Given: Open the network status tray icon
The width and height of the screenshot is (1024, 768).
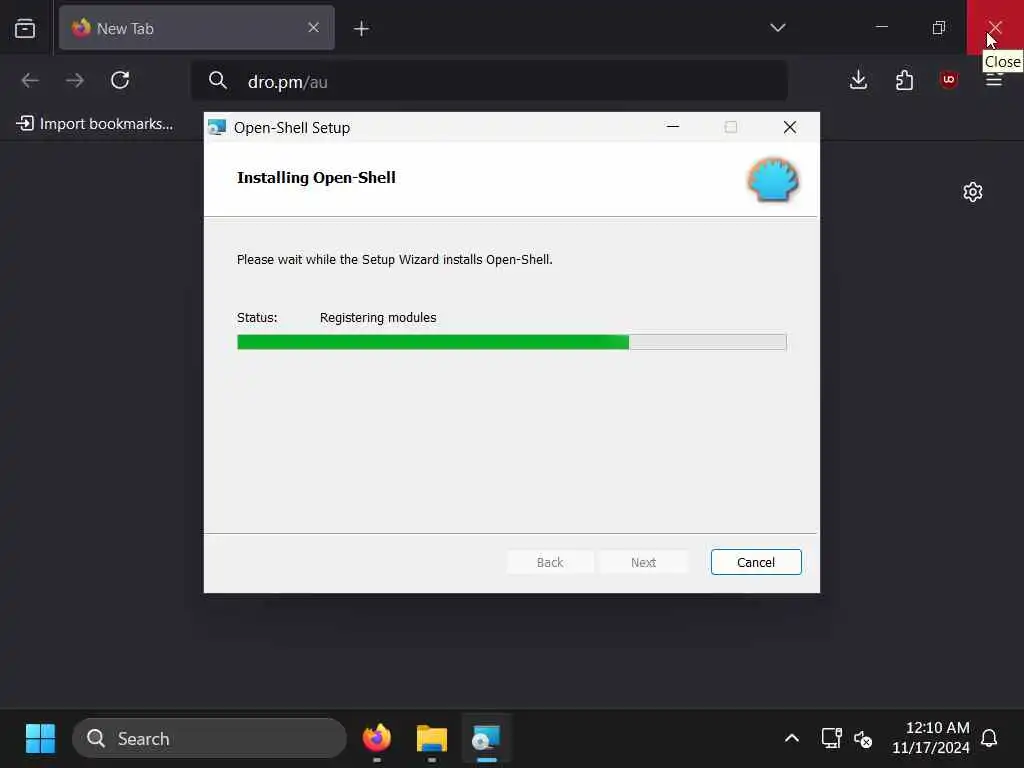Looking at the screenshot, I should coord(831,739).
